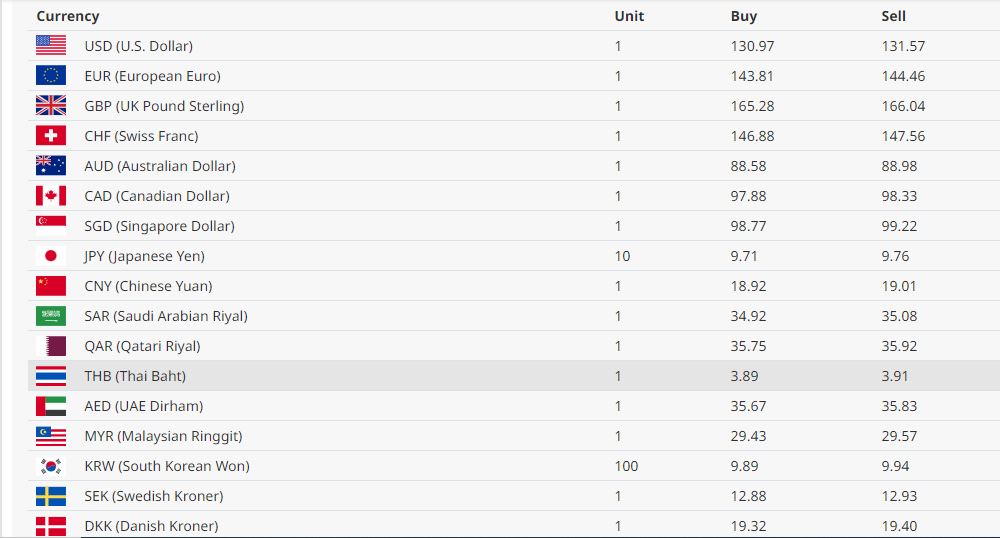Click the USD buy rate 130.97
The image size is (1000, 538).
pyautogui.click(x=752, y=46)
